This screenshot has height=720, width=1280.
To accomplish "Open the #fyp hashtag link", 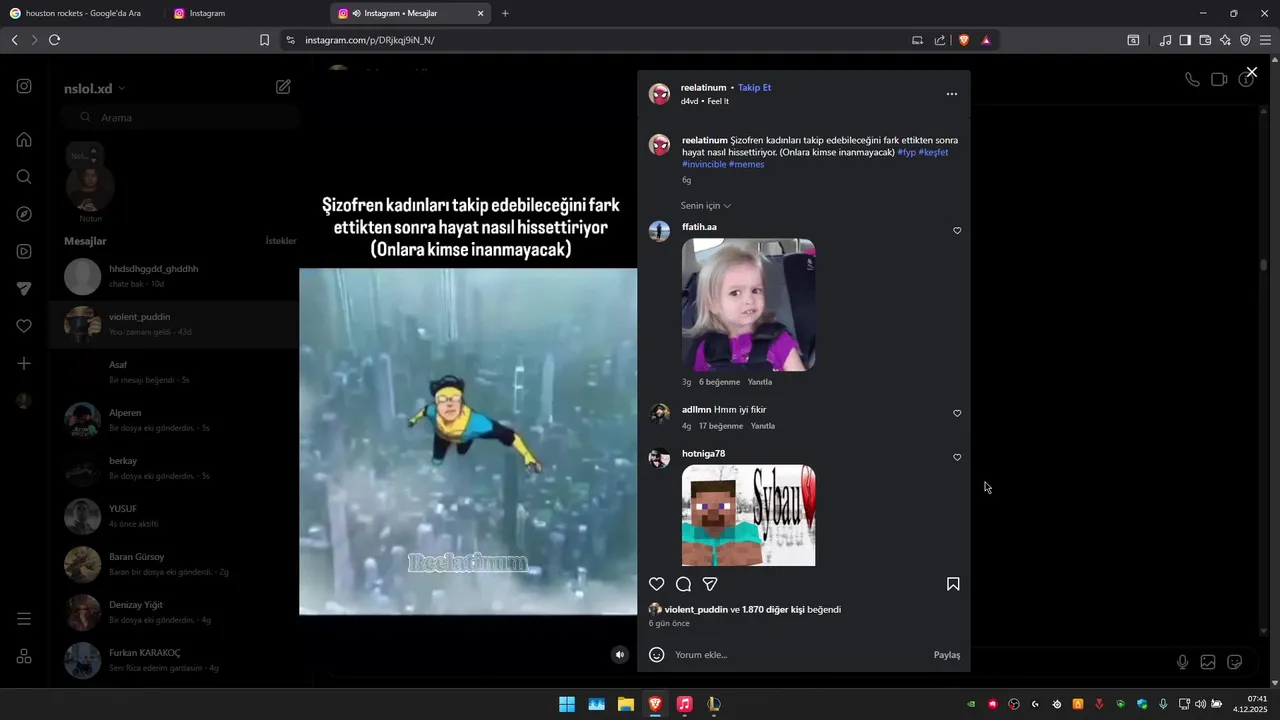I will [906, 152].
